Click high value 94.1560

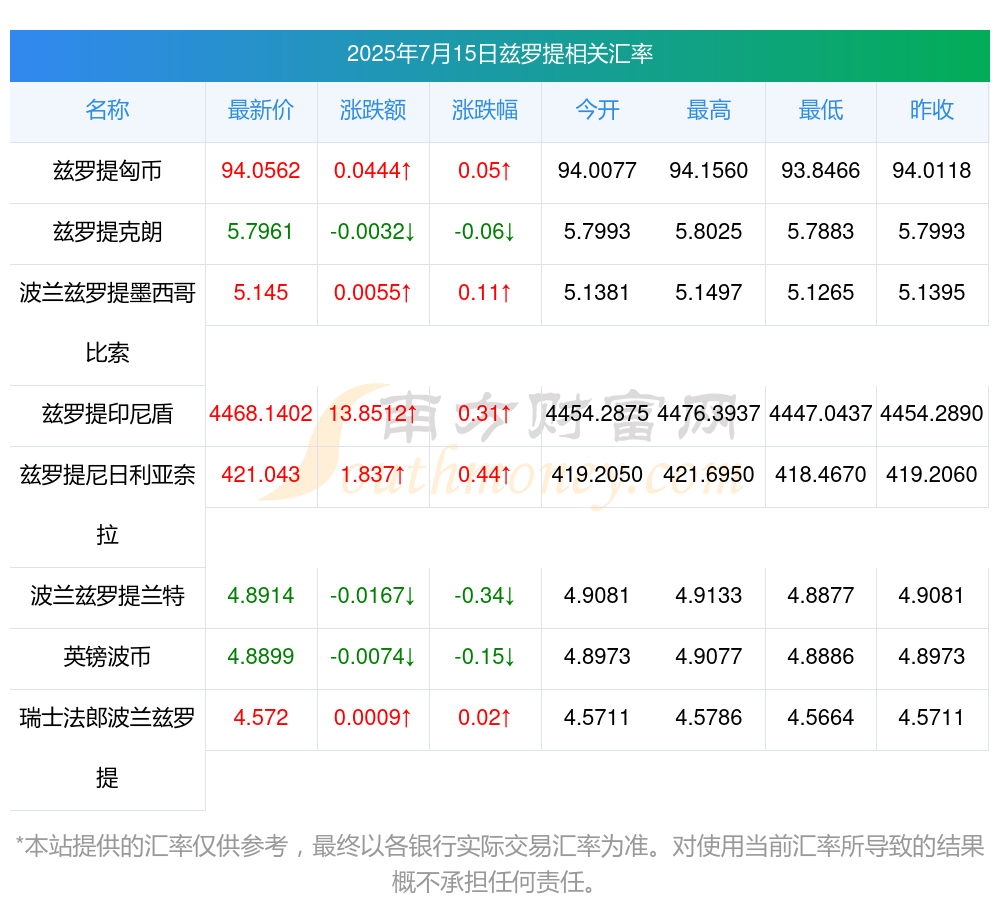[709, 170]
